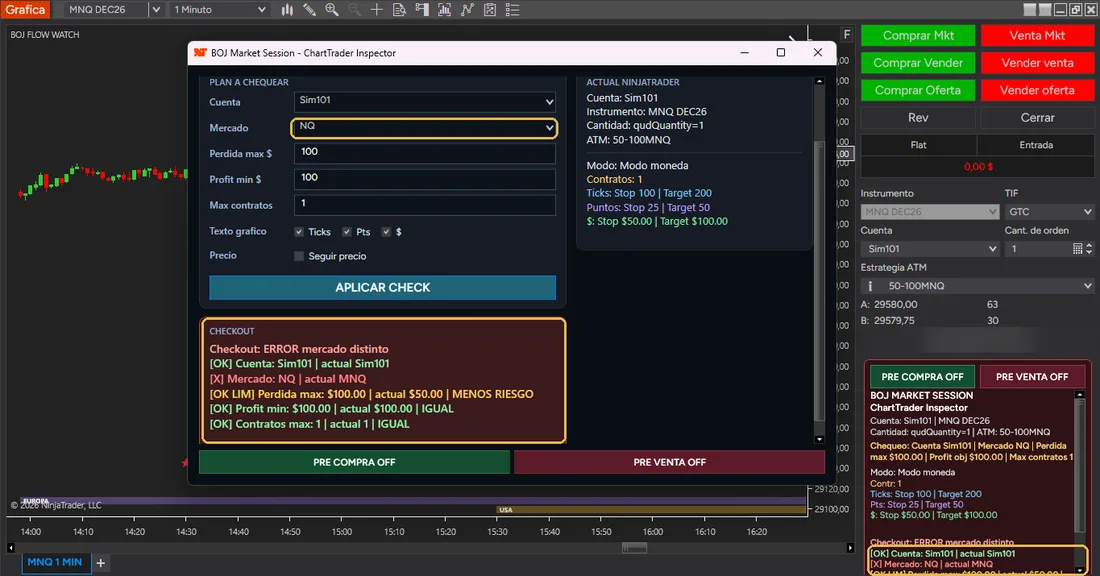Enable the Seguir precio checkbox
Image resolution: width=1100 pixels, height=576 pixels.
coord(299,256)
